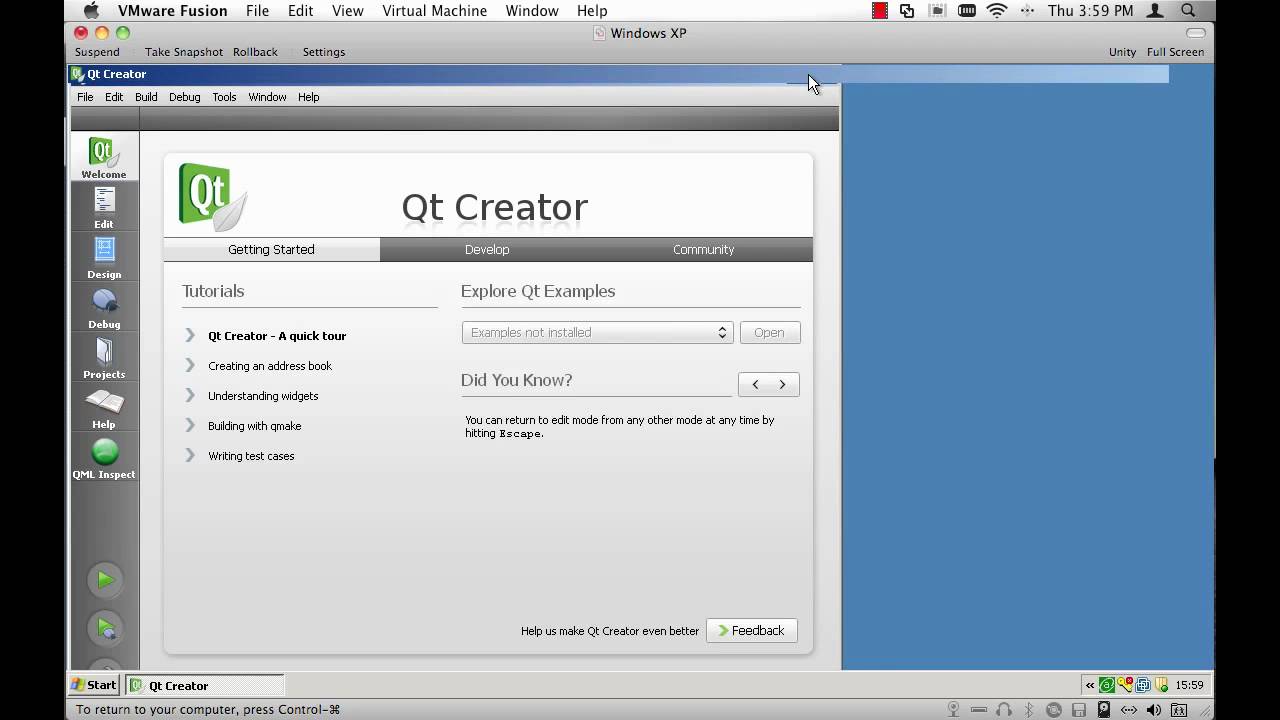Open 'Understanding widgets' tutorial
Viewport: 1280px width, 720px height.
coord(263,396)
